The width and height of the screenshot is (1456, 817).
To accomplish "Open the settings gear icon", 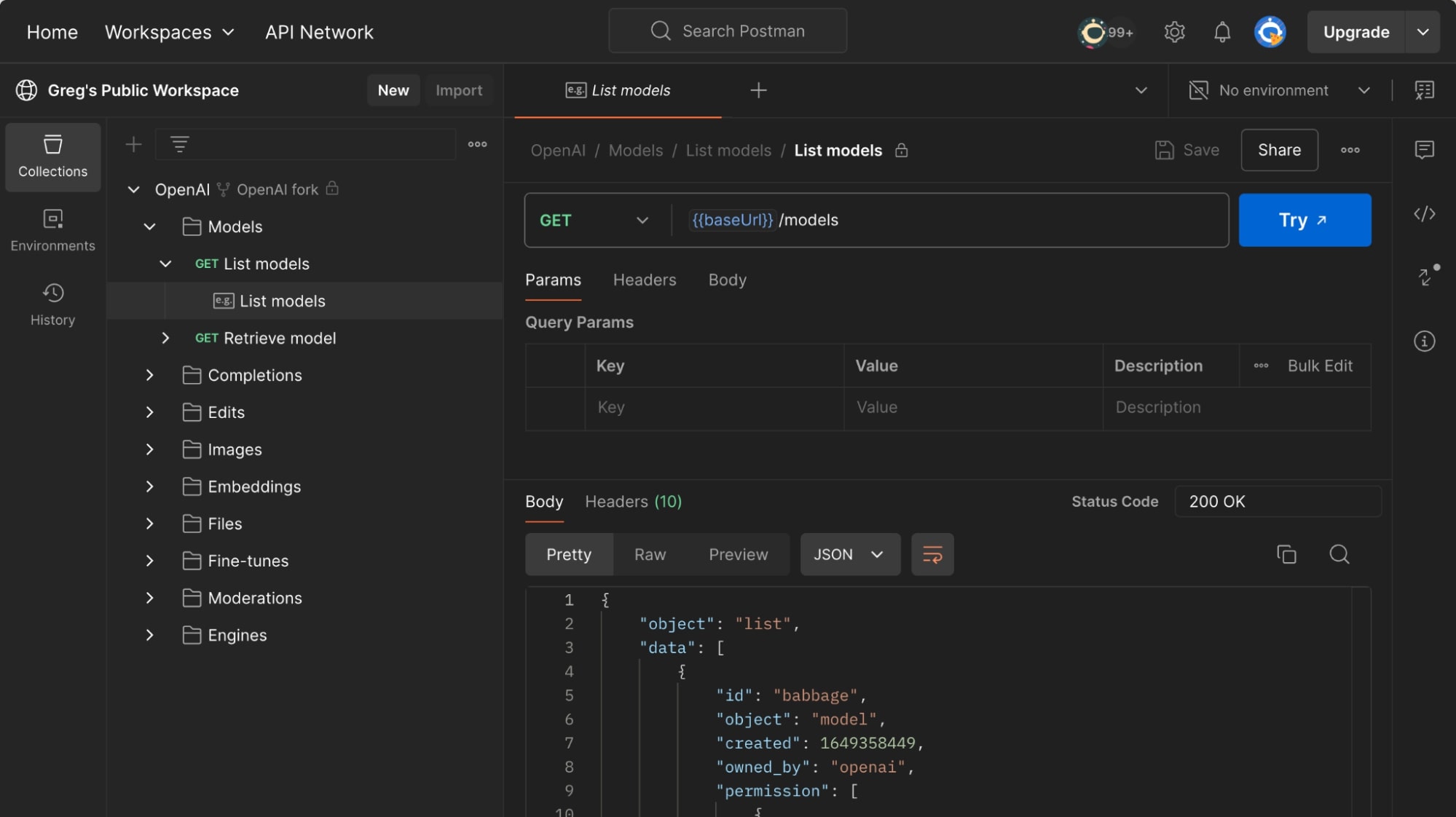I will pos(1174,32).
